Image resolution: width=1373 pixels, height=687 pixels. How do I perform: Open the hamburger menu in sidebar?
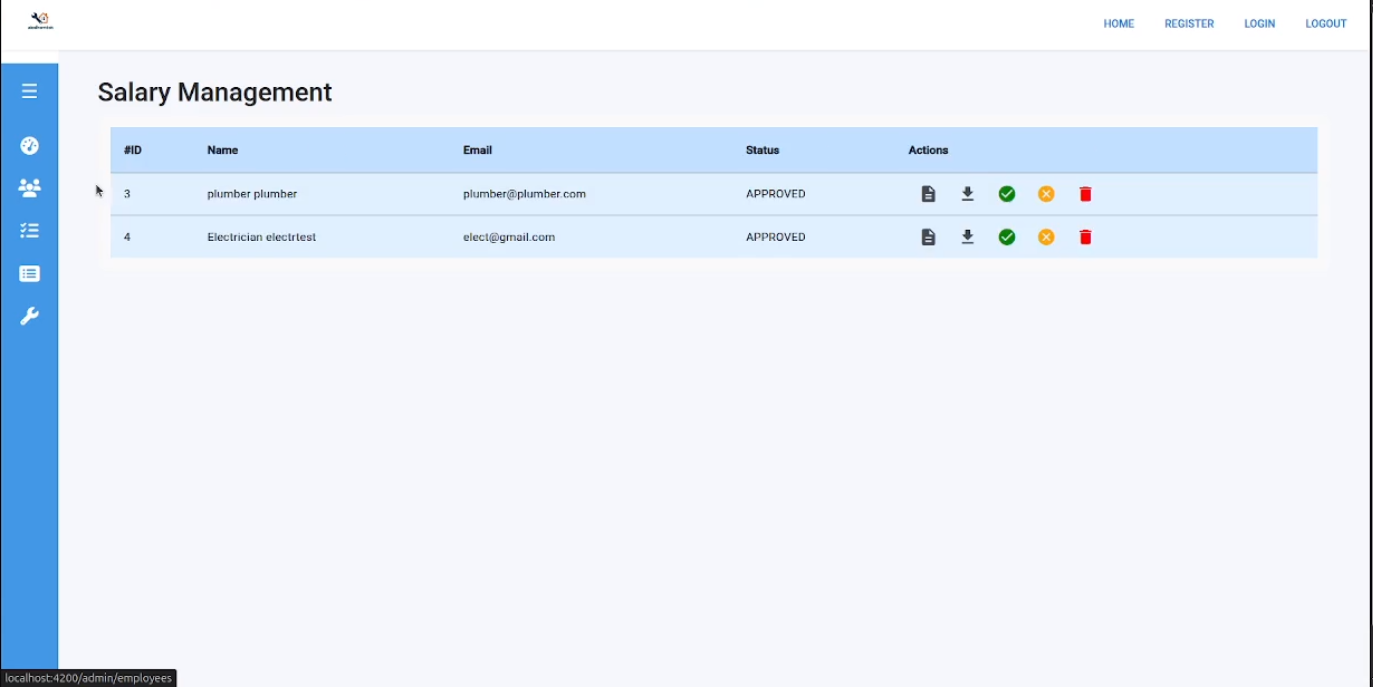pyautogui.click(x=29, y=91)
